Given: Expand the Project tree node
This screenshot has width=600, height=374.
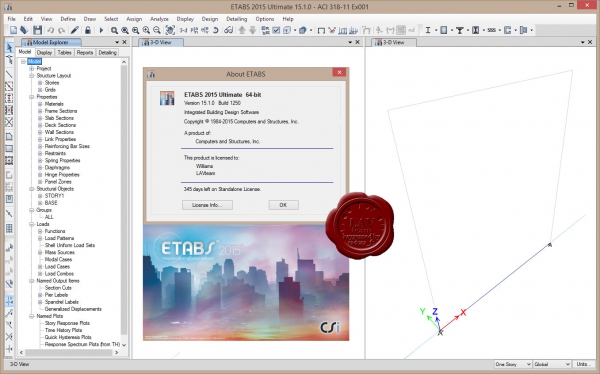Looking at the screenshot, I should point(32,69).
